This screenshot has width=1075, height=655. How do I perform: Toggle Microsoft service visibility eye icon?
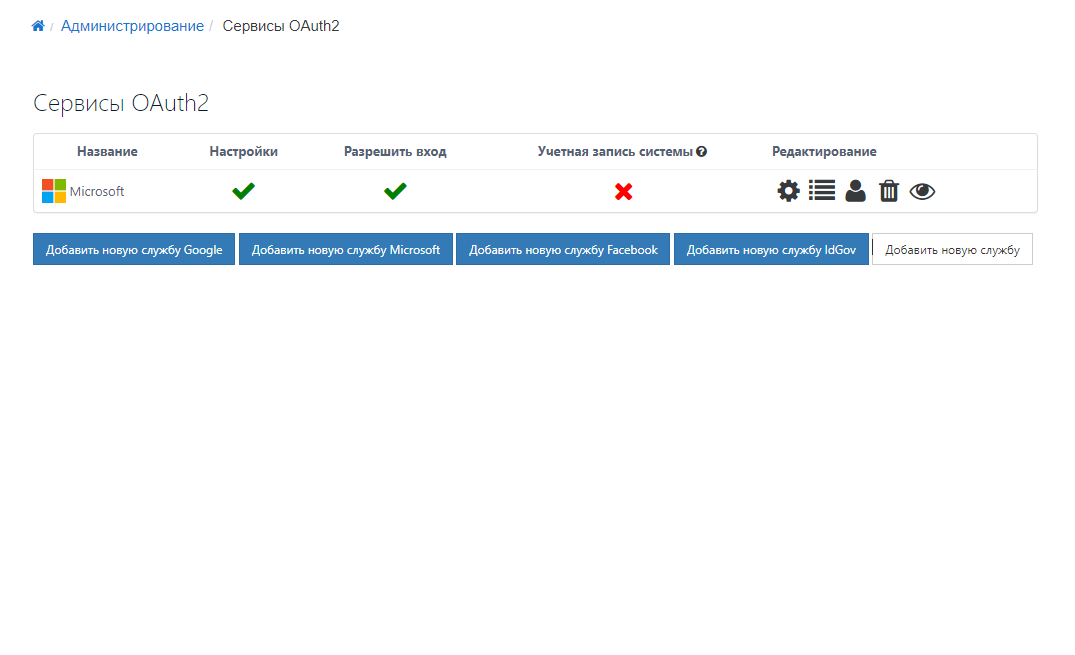coord(922,191)
